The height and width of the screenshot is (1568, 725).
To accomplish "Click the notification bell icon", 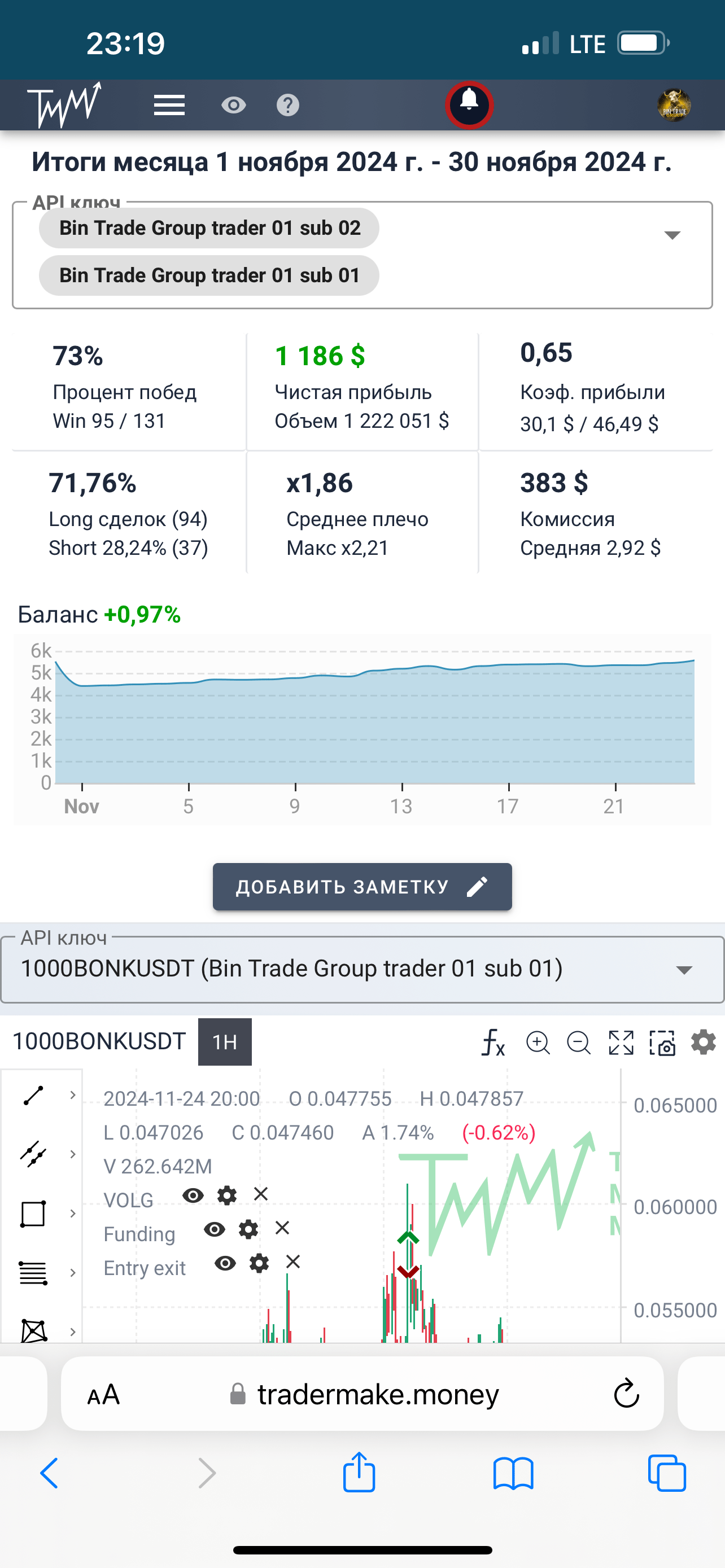I will [469, 104].
